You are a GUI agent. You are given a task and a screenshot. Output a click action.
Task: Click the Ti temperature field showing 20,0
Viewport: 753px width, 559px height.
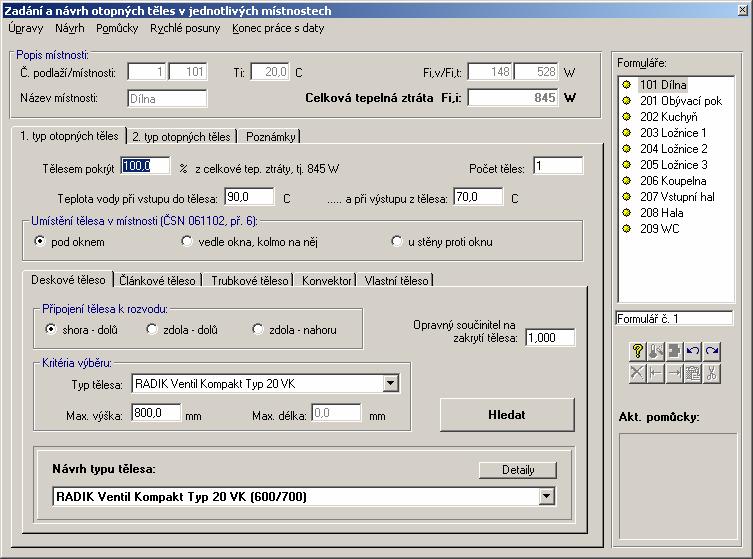pyautogui.click(x=270, y=72)
